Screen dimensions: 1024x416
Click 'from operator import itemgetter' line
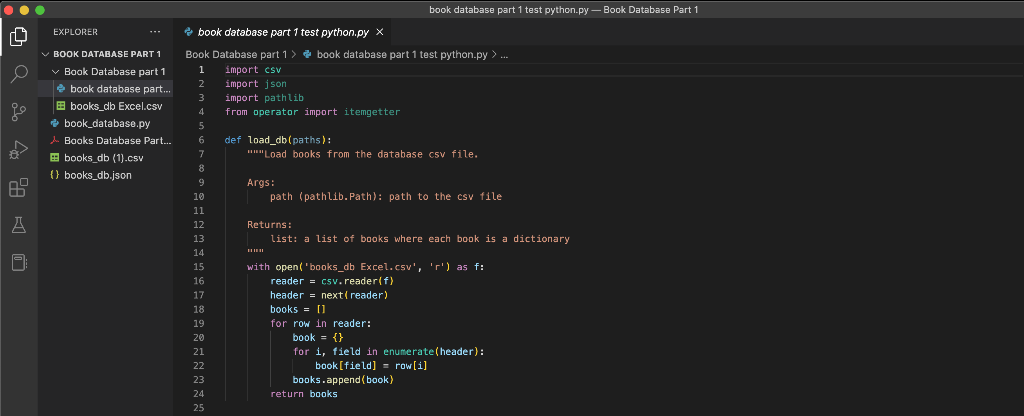[312, 112]
